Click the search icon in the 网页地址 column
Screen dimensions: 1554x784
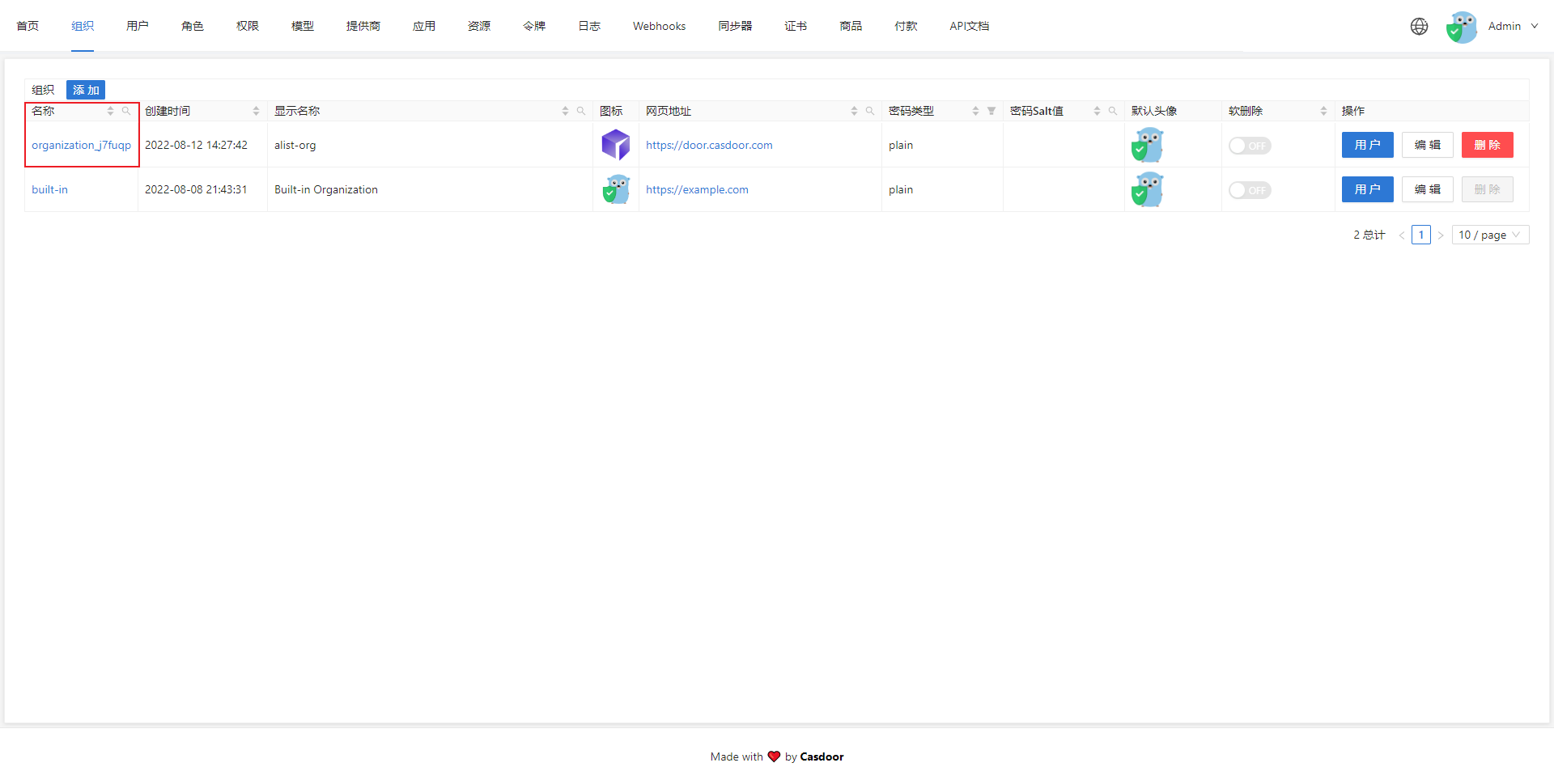click(869, 111)
